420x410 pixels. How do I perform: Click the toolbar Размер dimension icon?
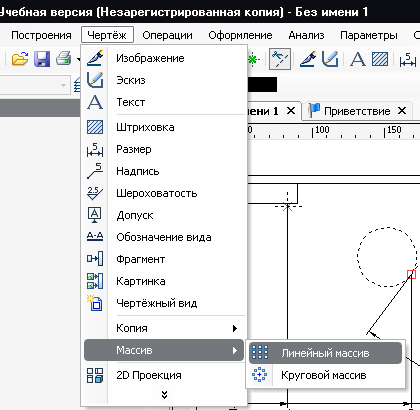coord(408,59)
